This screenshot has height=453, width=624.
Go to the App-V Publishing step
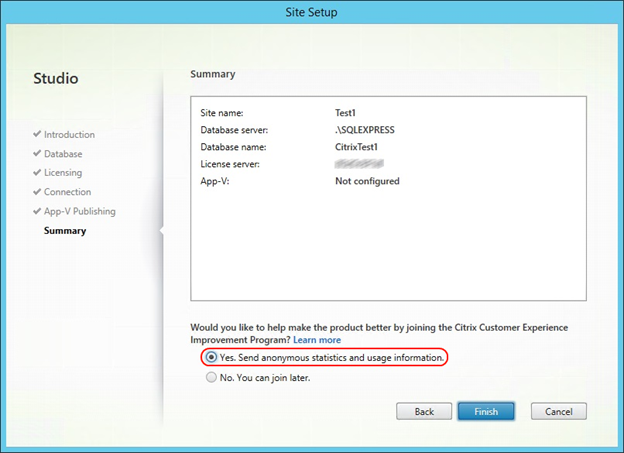point(79,211)
